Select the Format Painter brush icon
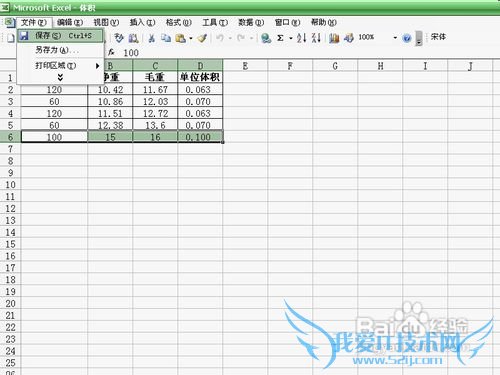The image size is (500, 375). pos(202,38)
